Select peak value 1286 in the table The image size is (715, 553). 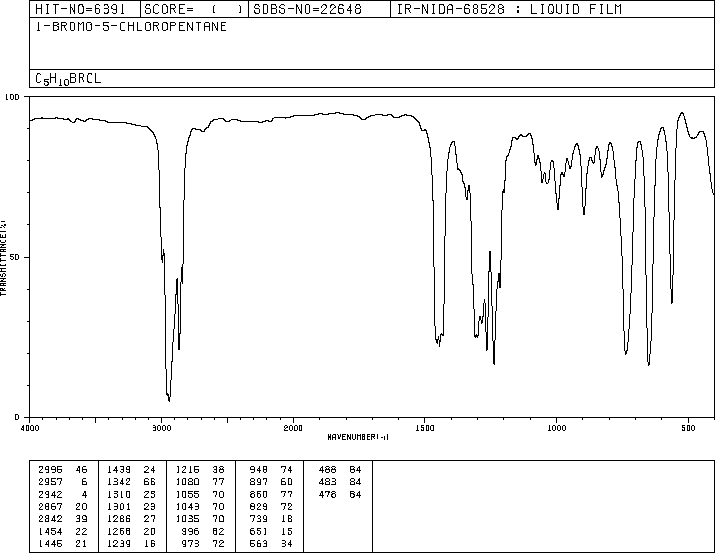(x=119, y=519)
